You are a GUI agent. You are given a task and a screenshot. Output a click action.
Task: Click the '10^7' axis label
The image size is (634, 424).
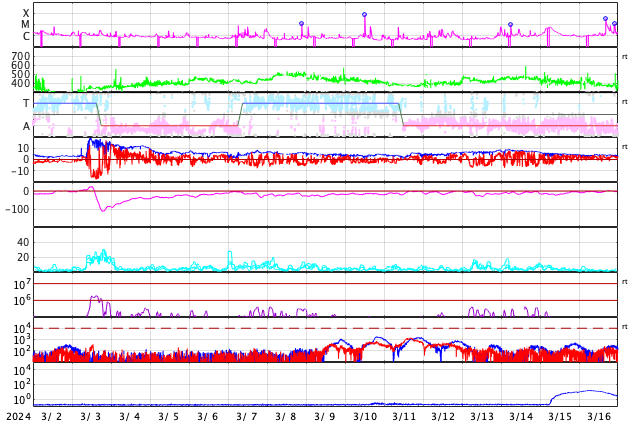22,284
